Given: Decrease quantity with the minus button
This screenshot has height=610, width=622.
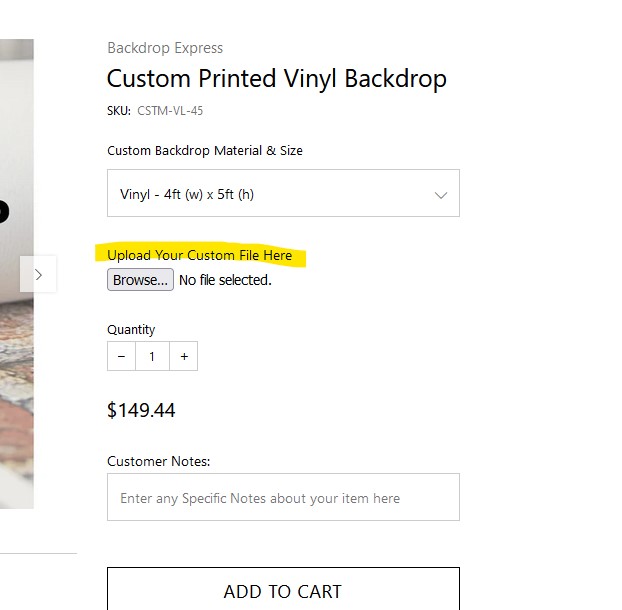Looking at the screenshot, I should [x=121, y=356].
